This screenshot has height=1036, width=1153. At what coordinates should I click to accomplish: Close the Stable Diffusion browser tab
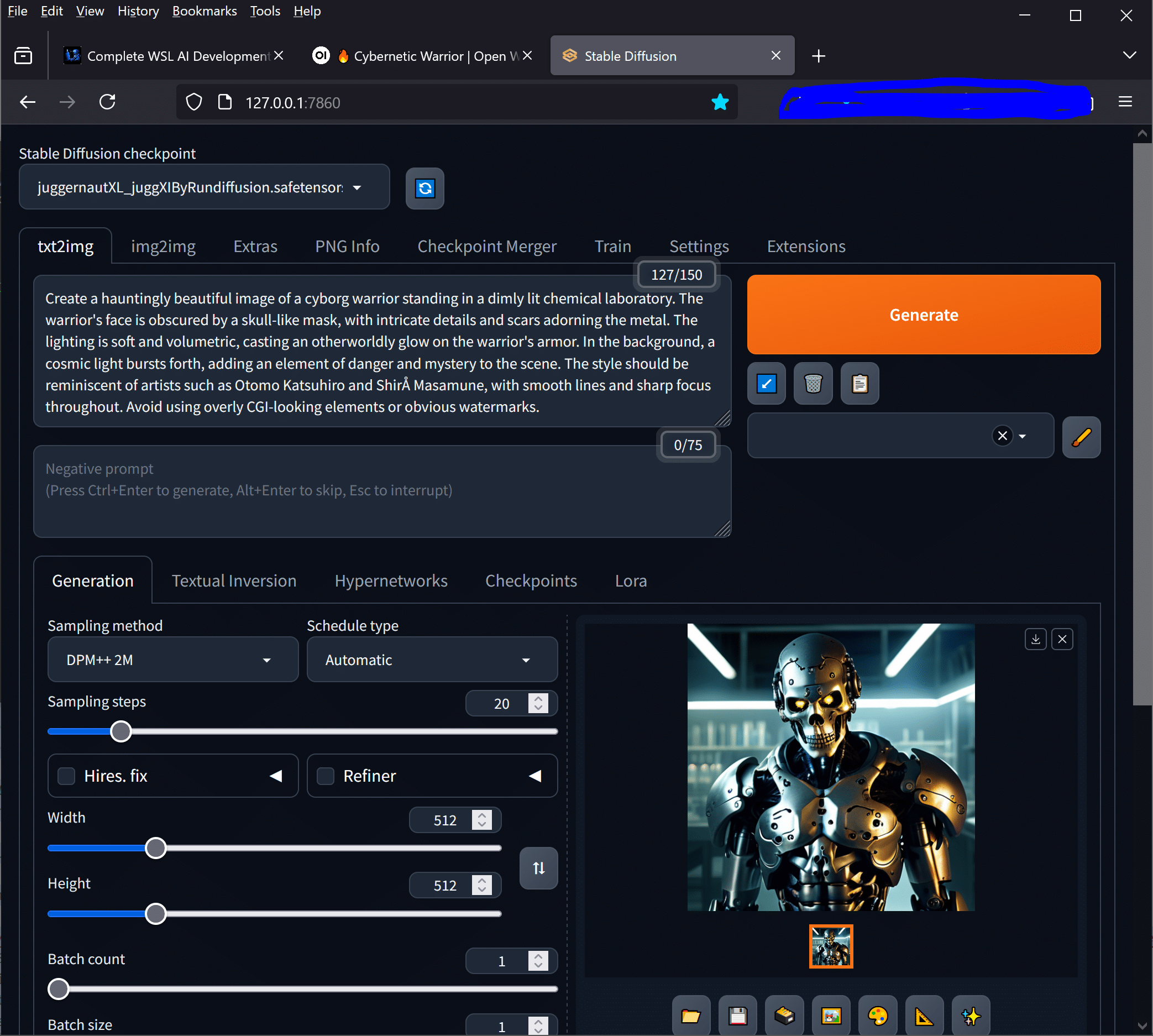point(775,55)
